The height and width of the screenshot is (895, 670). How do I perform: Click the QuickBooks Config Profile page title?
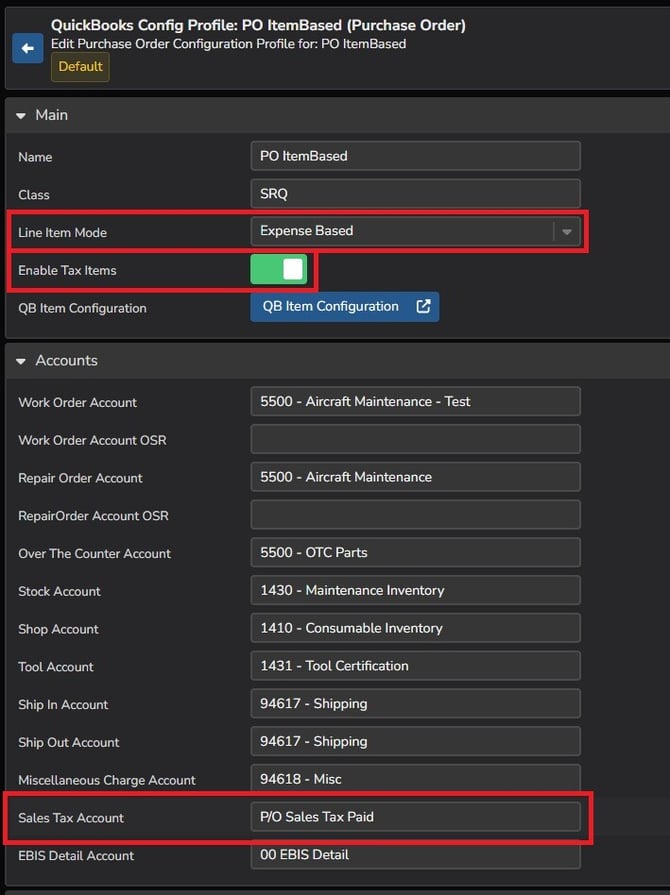258,25
